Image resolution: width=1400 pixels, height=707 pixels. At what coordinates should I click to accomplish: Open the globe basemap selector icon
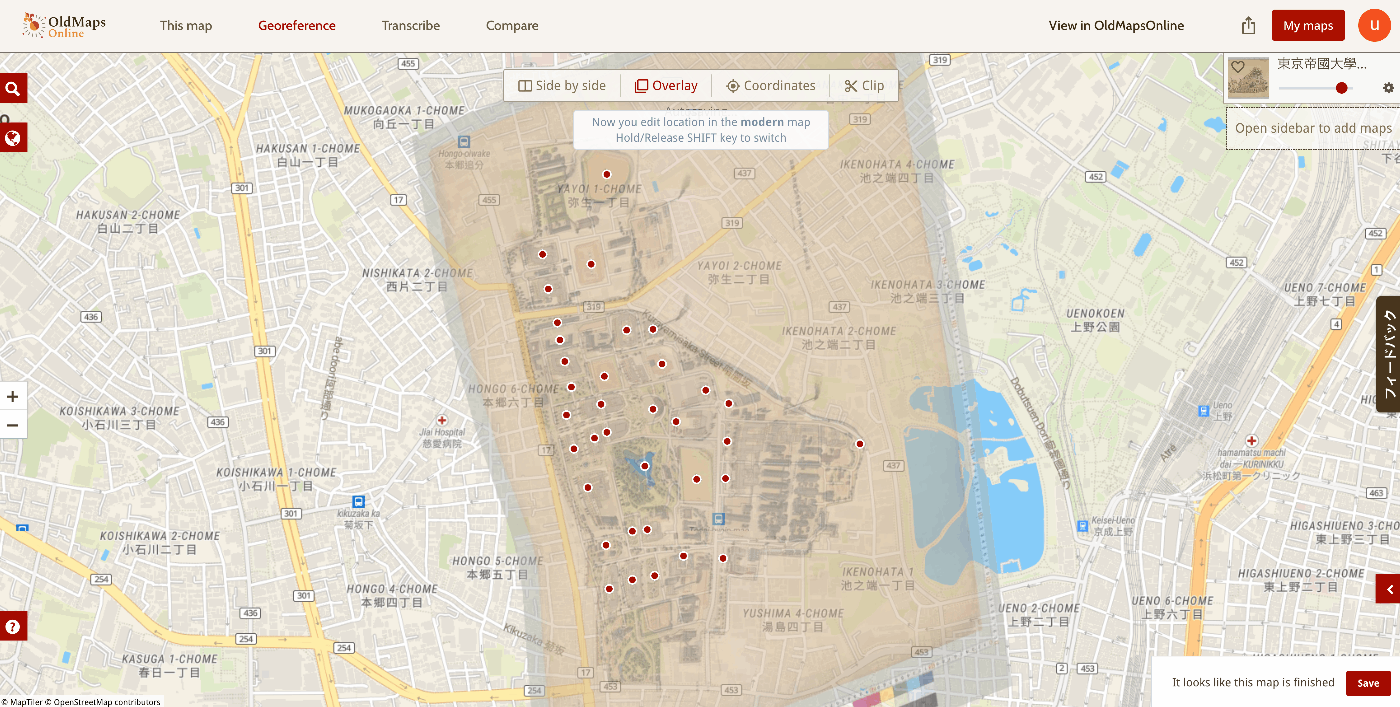[x=13, y=138]
